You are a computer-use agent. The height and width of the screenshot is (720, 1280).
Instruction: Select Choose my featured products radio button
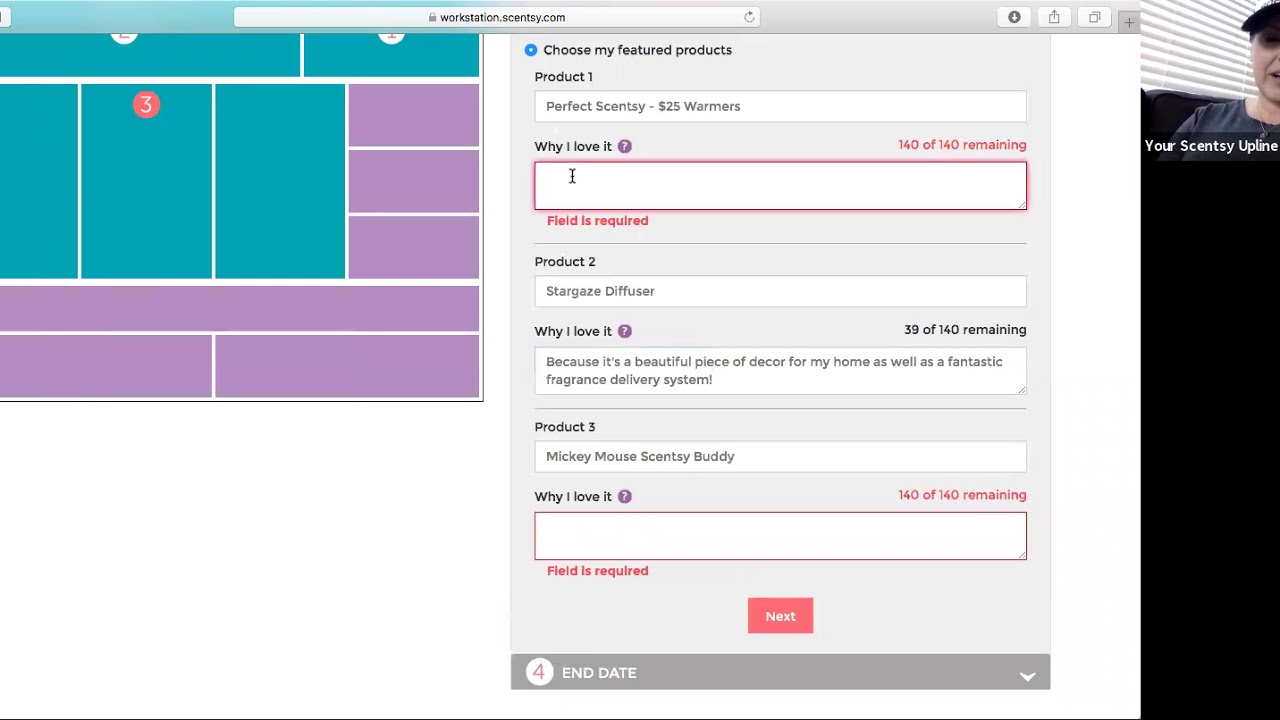click(531, 50)
